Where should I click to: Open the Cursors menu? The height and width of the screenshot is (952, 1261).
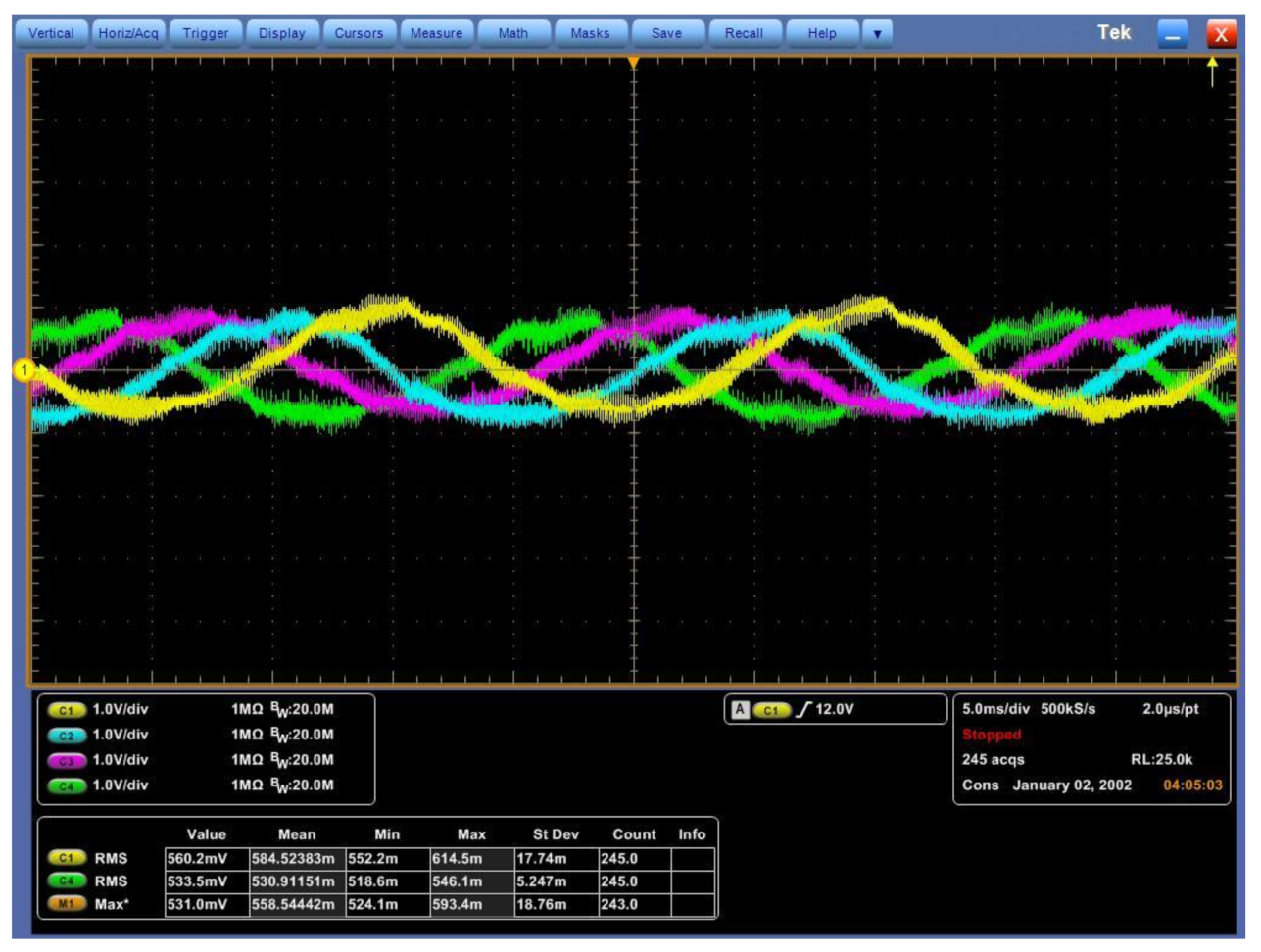click(x=359, y=33)
